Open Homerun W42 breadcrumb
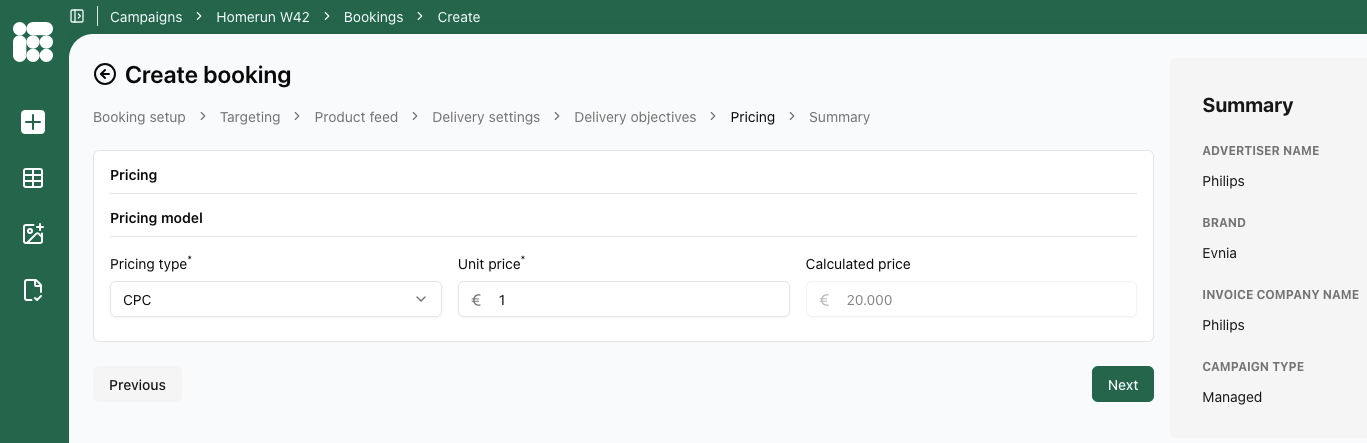Screen dimensions: 1367x443 tap(263, 17)
